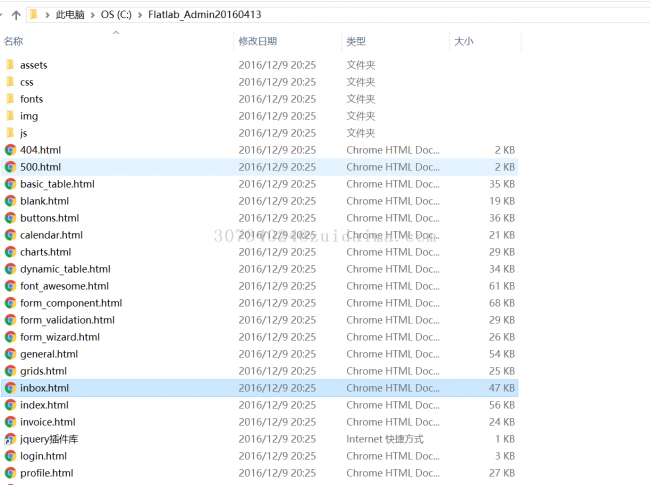The image size is (650, 485).
Task: Sort files by 名称 column header
Action: pos(14,41)
